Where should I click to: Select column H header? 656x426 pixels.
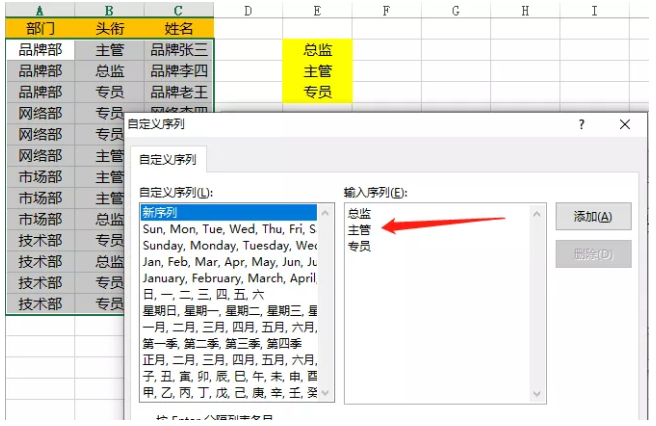tap(525, 10)
